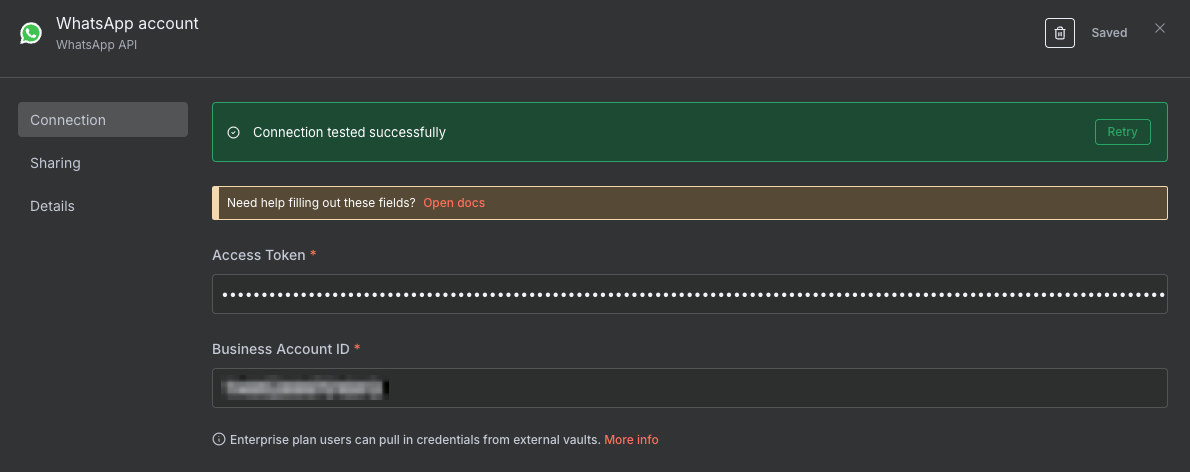Click the WhatsApp logo icon

click(31, 33)
